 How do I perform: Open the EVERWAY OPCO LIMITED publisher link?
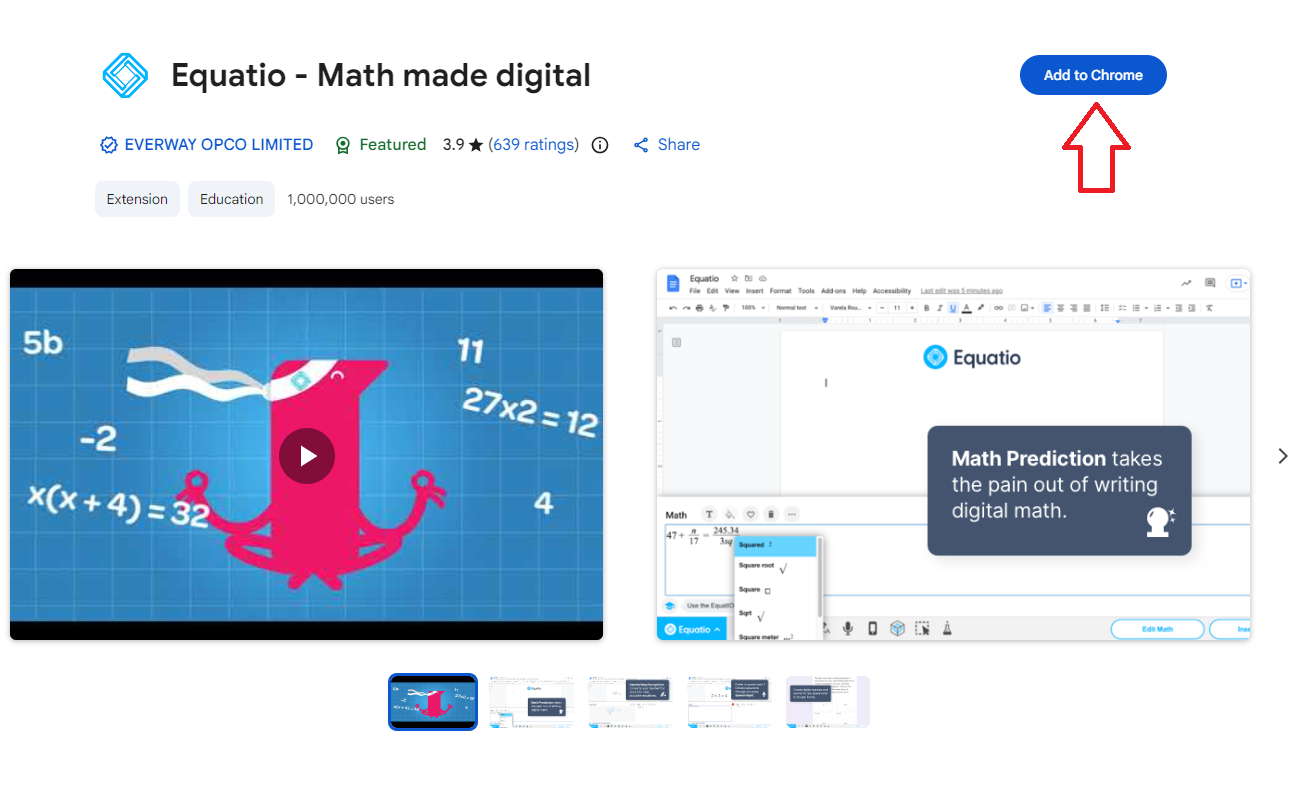[x=218, y=145]
